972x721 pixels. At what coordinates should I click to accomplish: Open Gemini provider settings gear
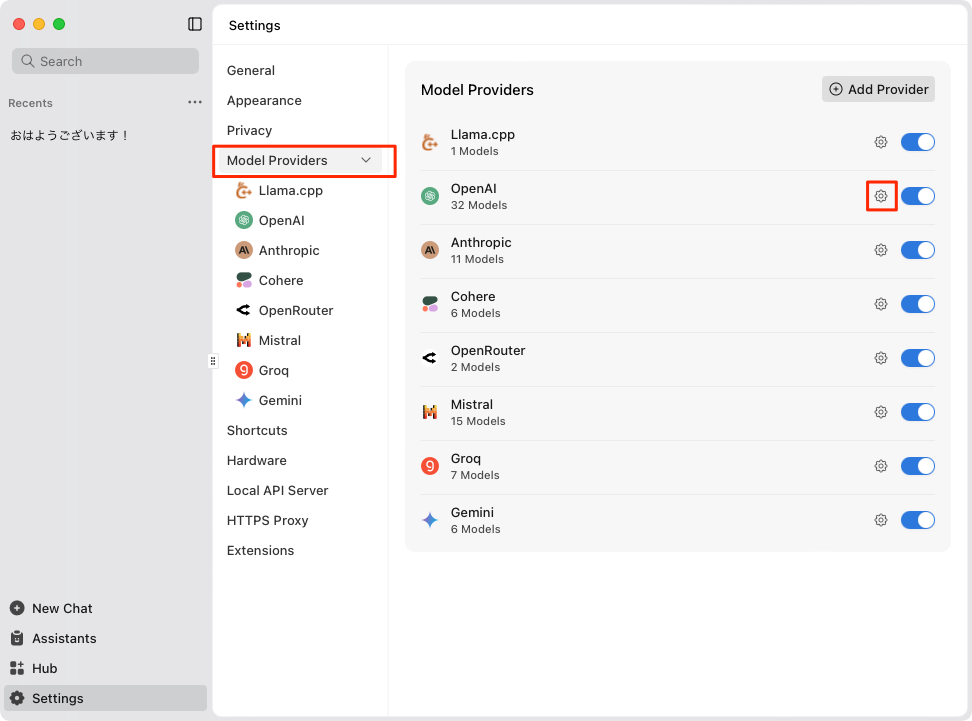point(880,520)
